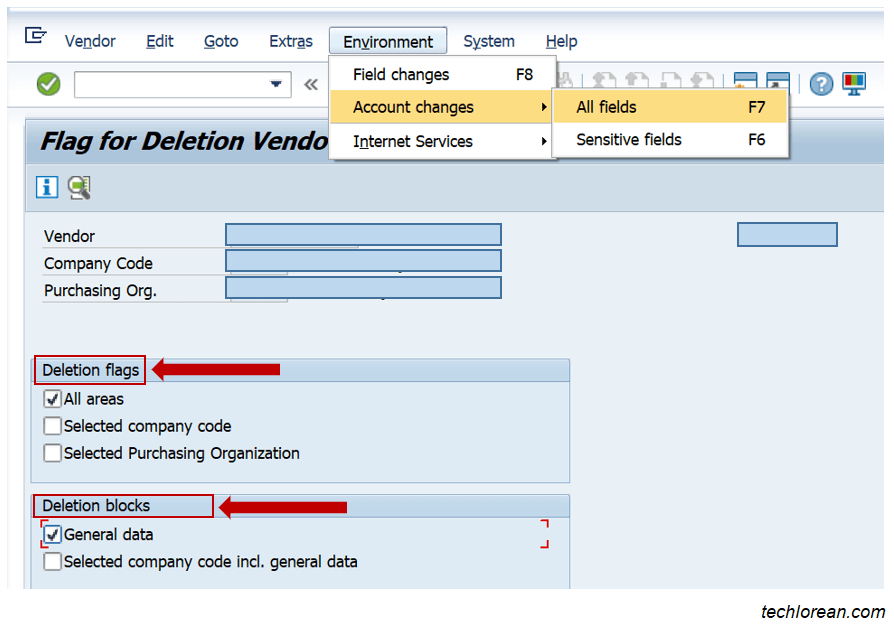Click inside the Vendor input field

(360, 234)
